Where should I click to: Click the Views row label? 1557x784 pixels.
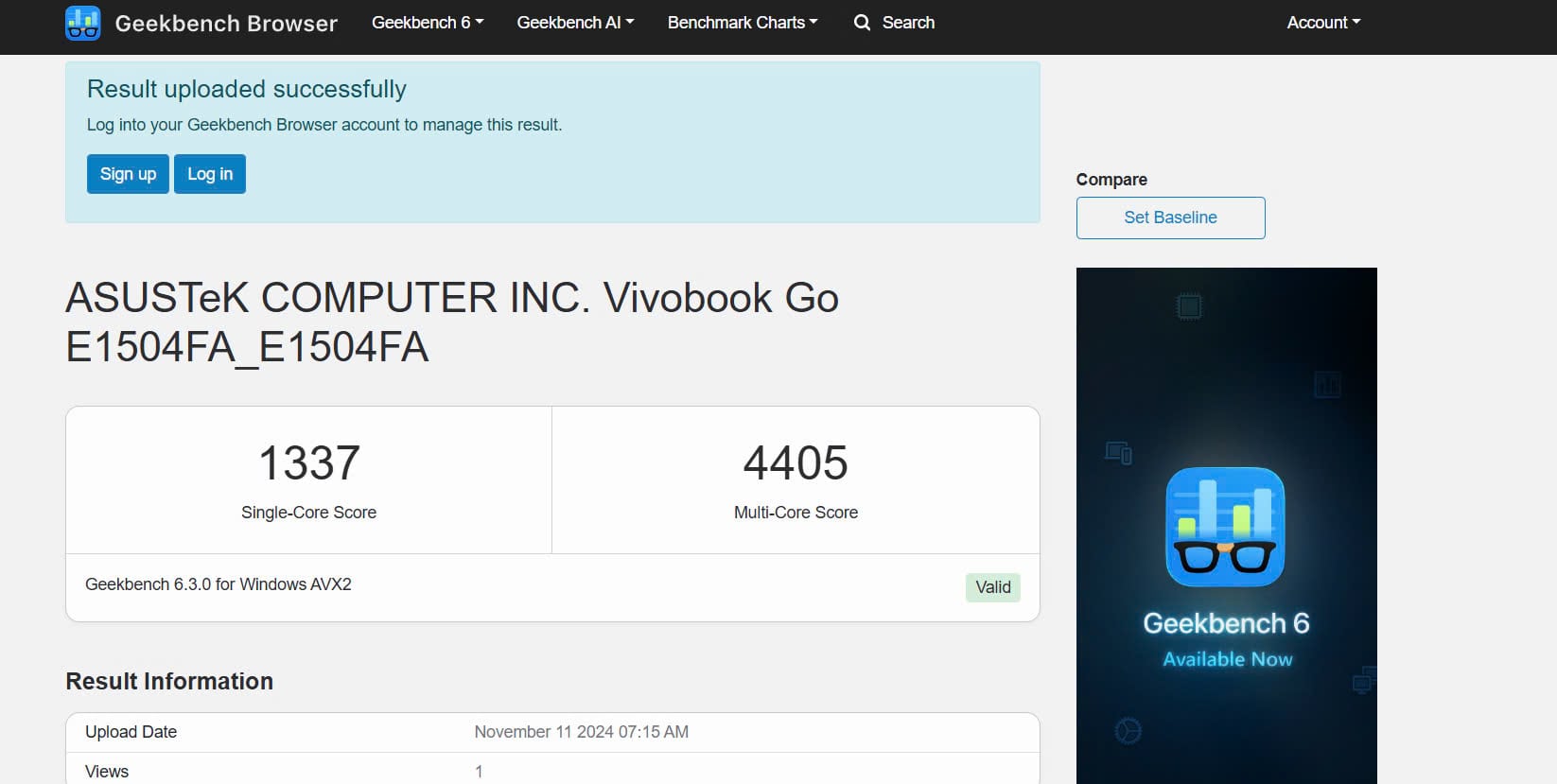pyautogui.click(x=107, y=772)
